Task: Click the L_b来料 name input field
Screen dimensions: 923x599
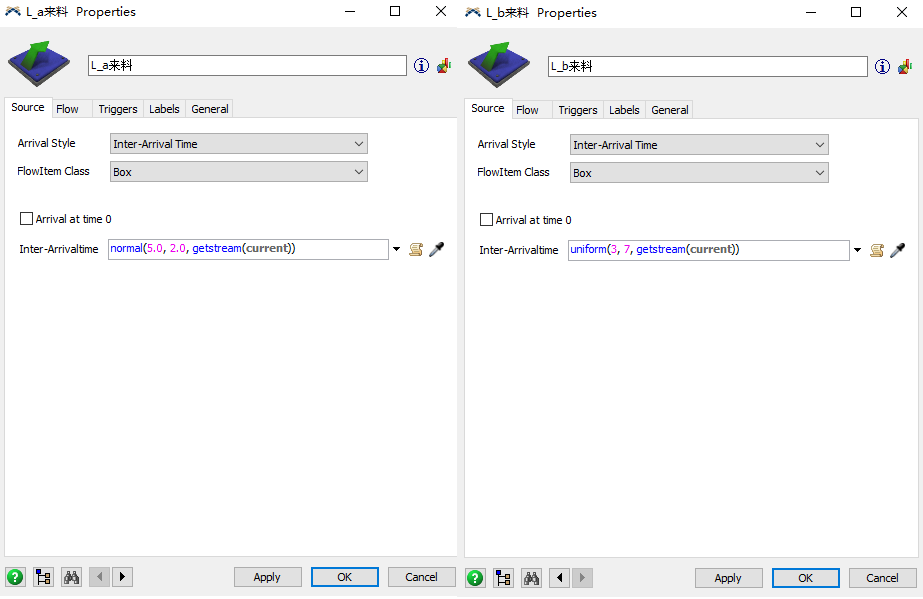Action: [708, 66]
